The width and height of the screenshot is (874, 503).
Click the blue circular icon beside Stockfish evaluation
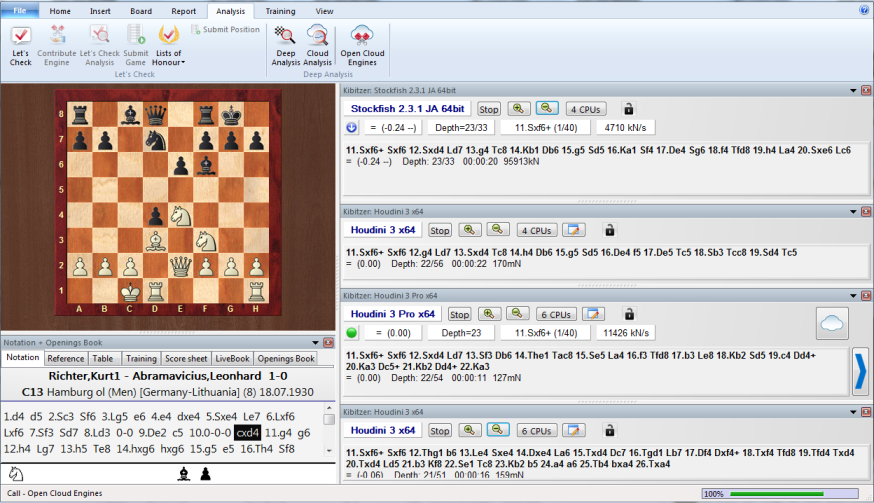point(351,128)
